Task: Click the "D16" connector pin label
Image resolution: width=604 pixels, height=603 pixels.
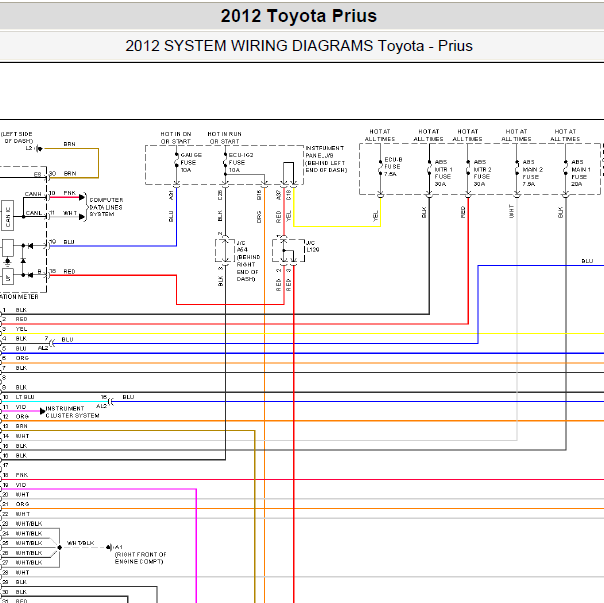Action: point(259,195)
